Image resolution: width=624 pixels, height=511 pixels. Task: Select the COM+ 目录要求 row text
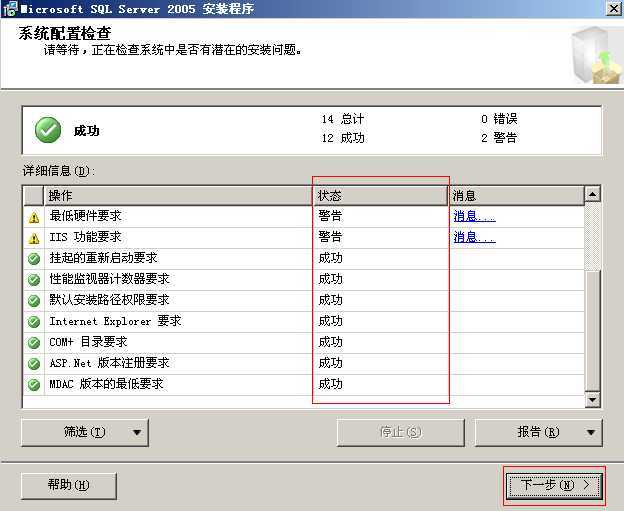tap(88, 342)
